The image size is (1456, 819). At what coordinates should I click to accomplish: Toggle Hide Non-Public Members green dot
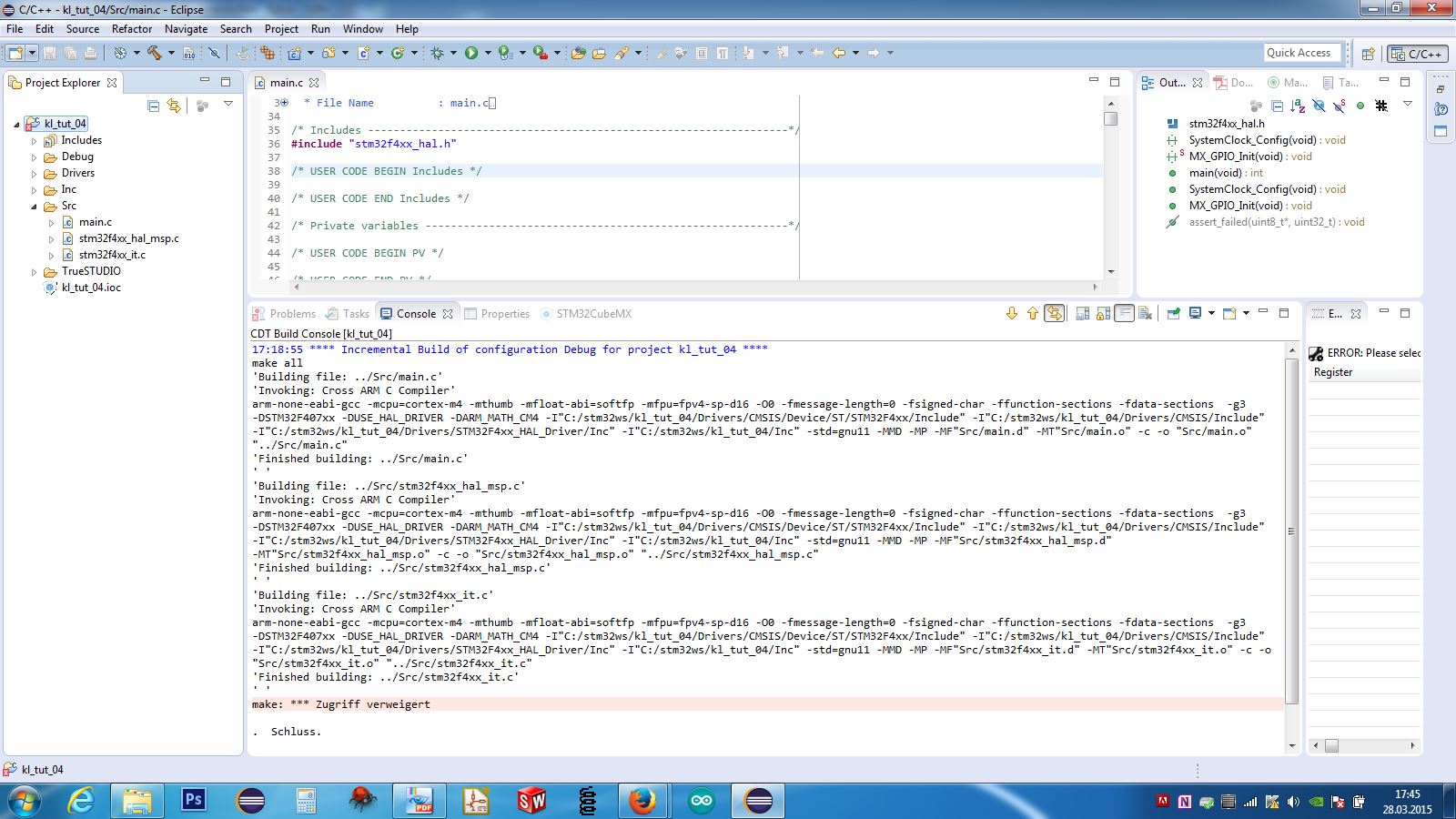pos(1360,106)
